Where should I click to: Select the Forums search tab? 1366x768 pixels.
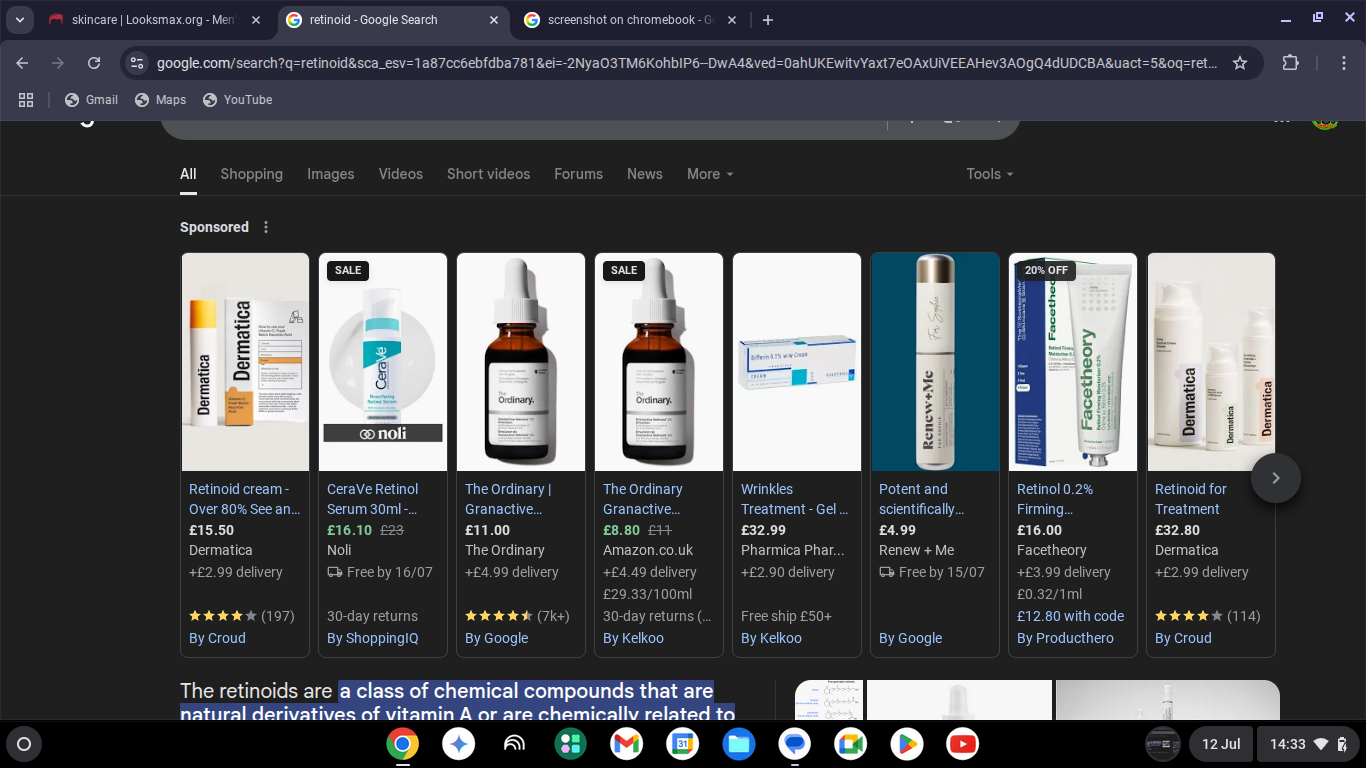tap(578, 174)
